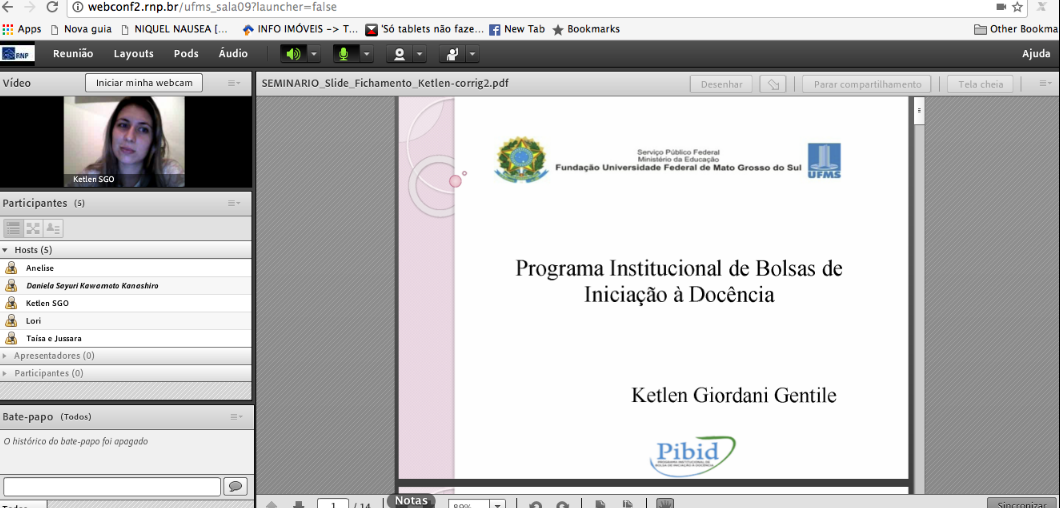The height and width of the screenshot is (508, 1060).
Task: Click the Ajuda help link
Action: click(x=1035, y=54)
